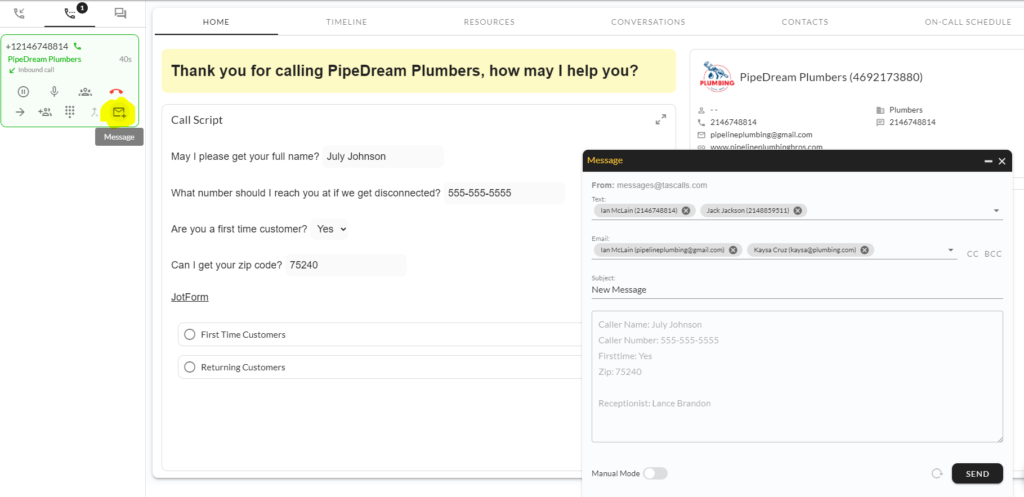Click the callback number field 555-555-5555
Viewport: 1024px width, 497px height.
pyautogui.click(x=504, y=193)
